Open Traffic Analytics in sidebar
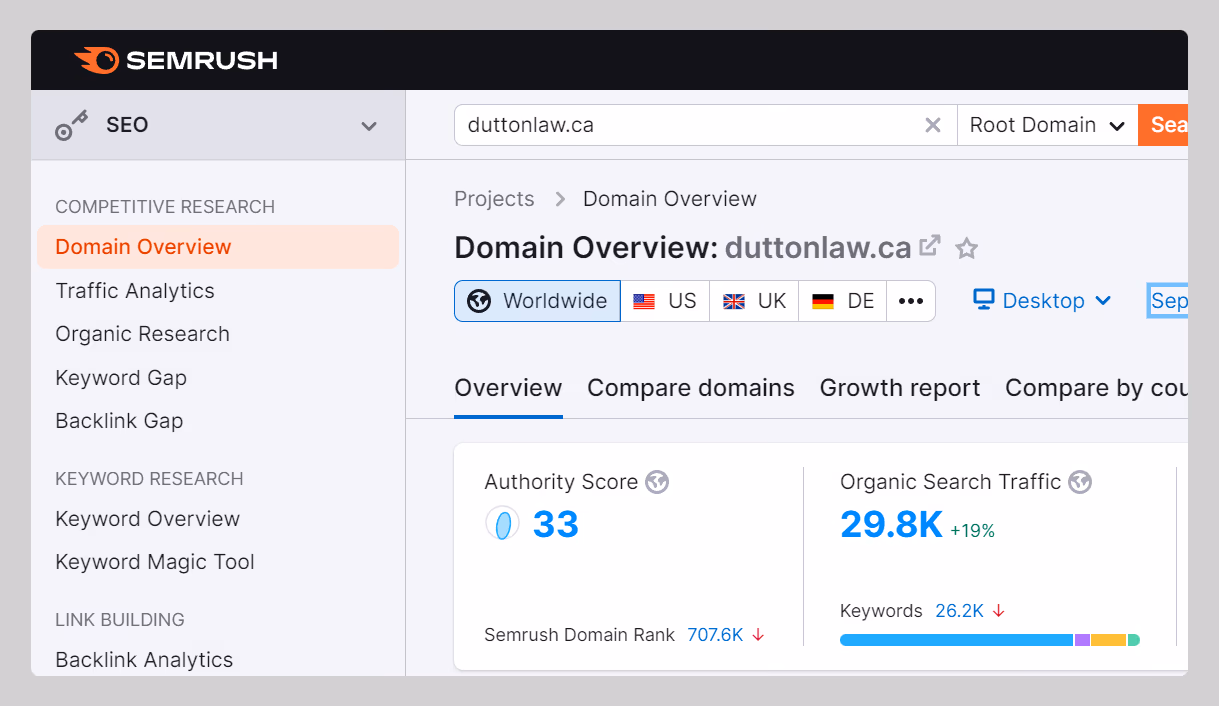Viewport: 1219px width, 706px height. (x=135, y=291)
